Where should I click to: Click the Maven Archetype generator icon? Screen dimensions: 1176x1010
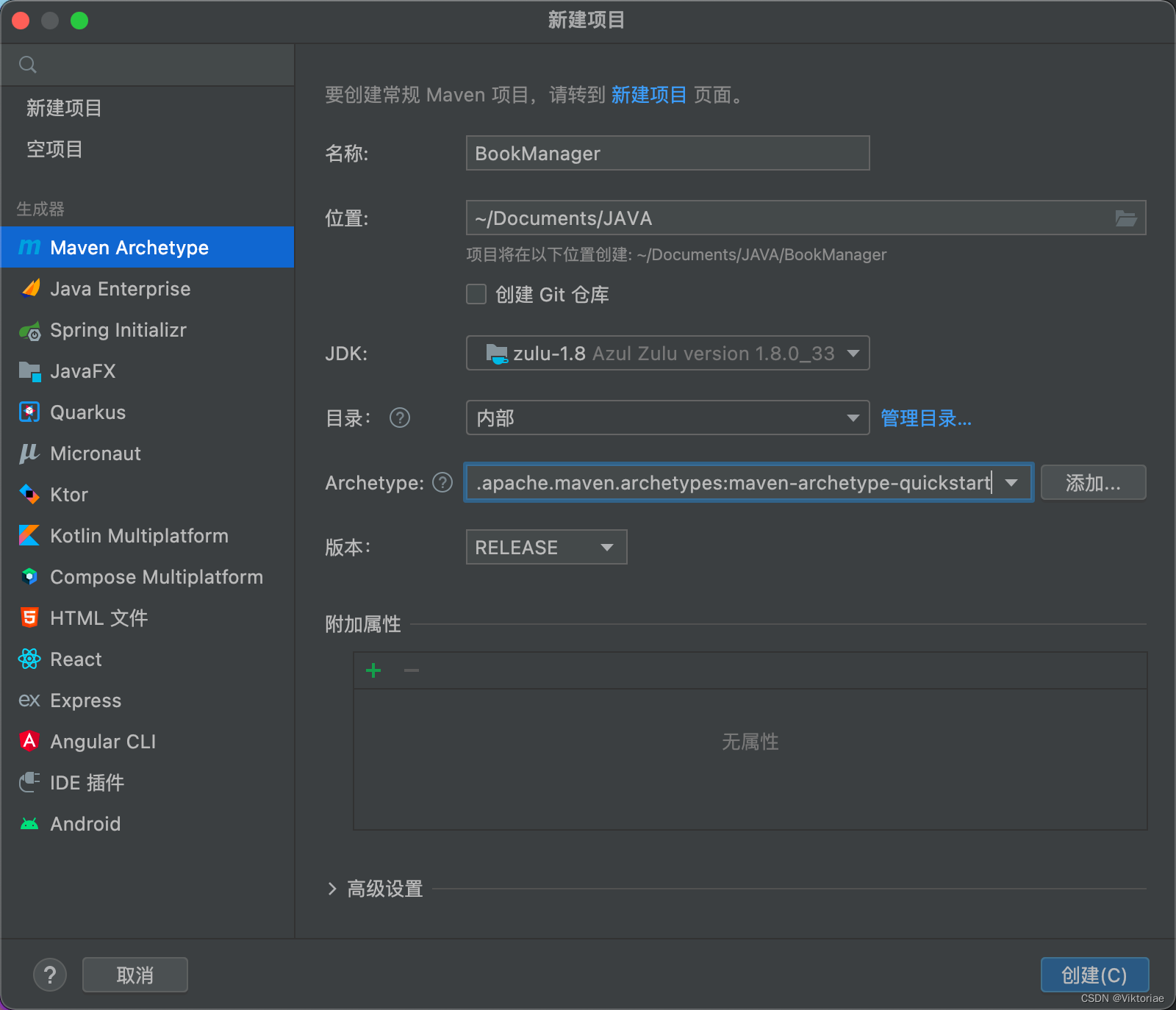click(x=29, y=247)
